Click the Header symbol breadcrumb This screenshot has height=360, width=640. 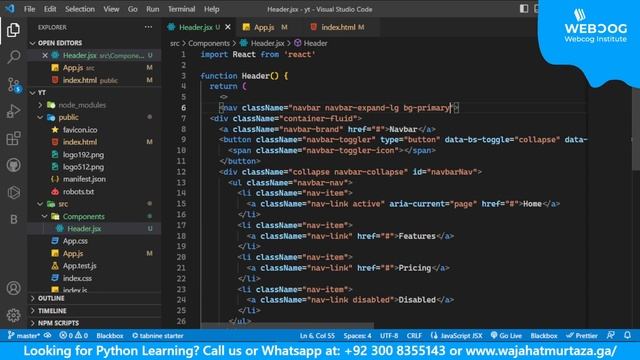point(311,43)
